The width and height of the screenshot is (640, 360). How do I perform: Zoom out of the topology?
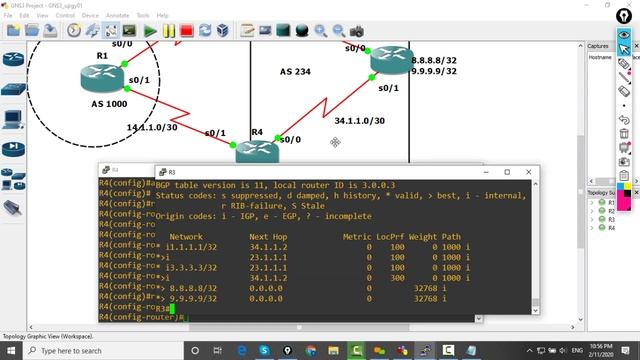click(x=339, y=31)
